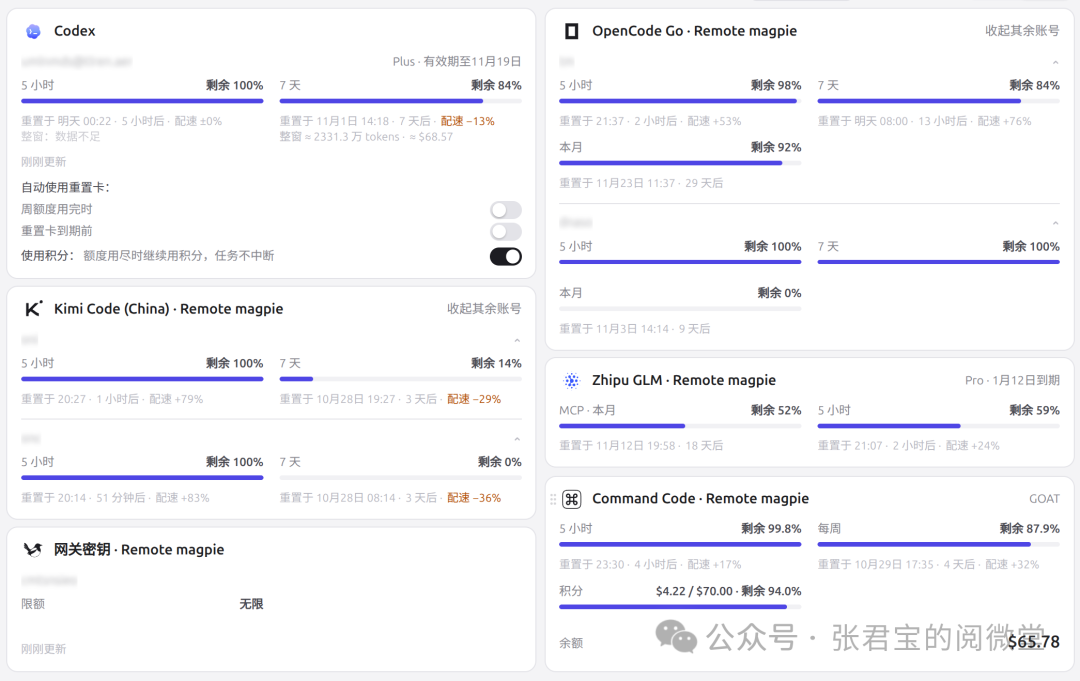Click the Codex card title
1080x681 pixels.
(74, 31)
